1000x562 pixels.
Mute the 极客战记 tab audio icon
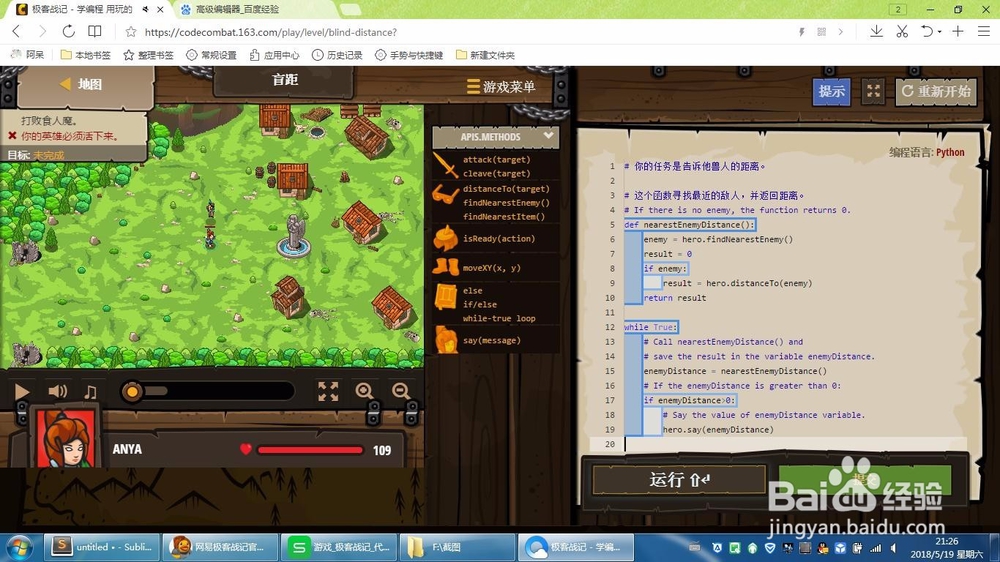[146, 10]
